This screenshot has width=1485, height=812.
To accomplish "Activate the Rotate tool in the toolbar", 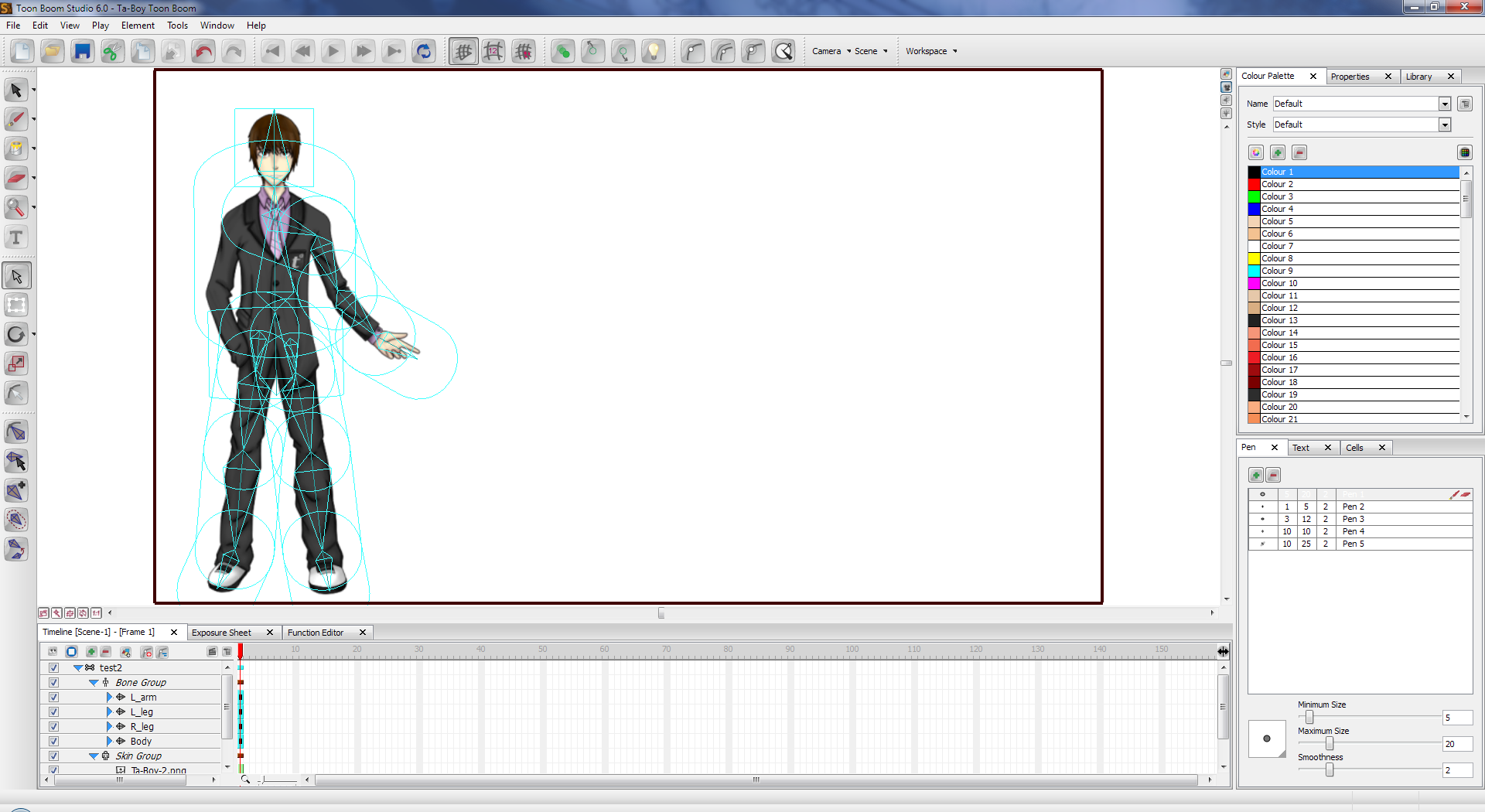I will pyautogui.click(x=17, y=335).
